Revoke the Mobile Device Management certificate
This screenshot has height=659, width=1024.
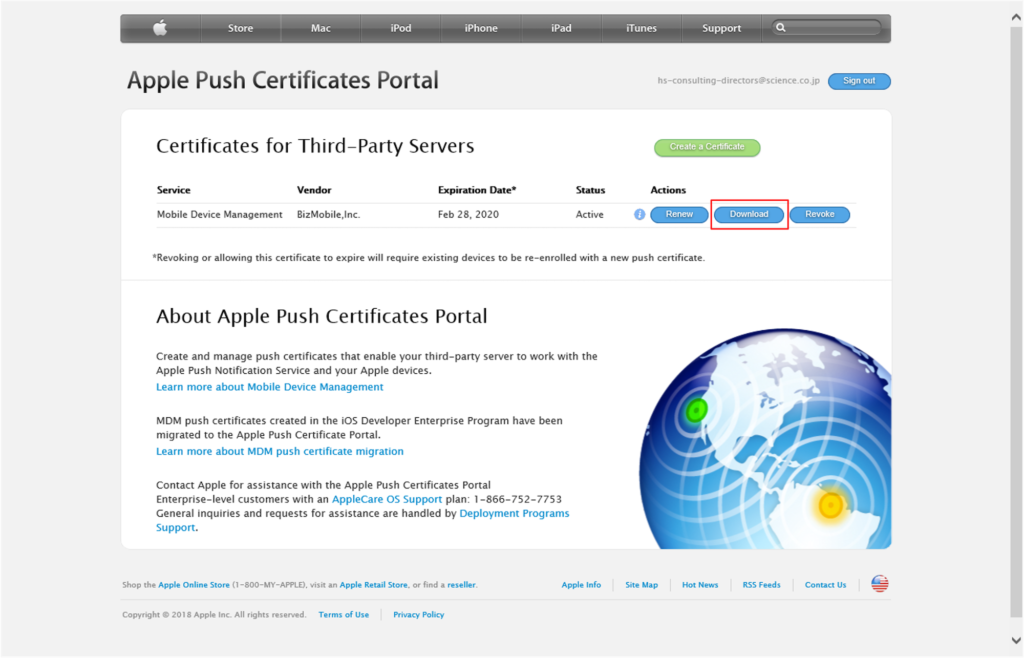point(819,214)
